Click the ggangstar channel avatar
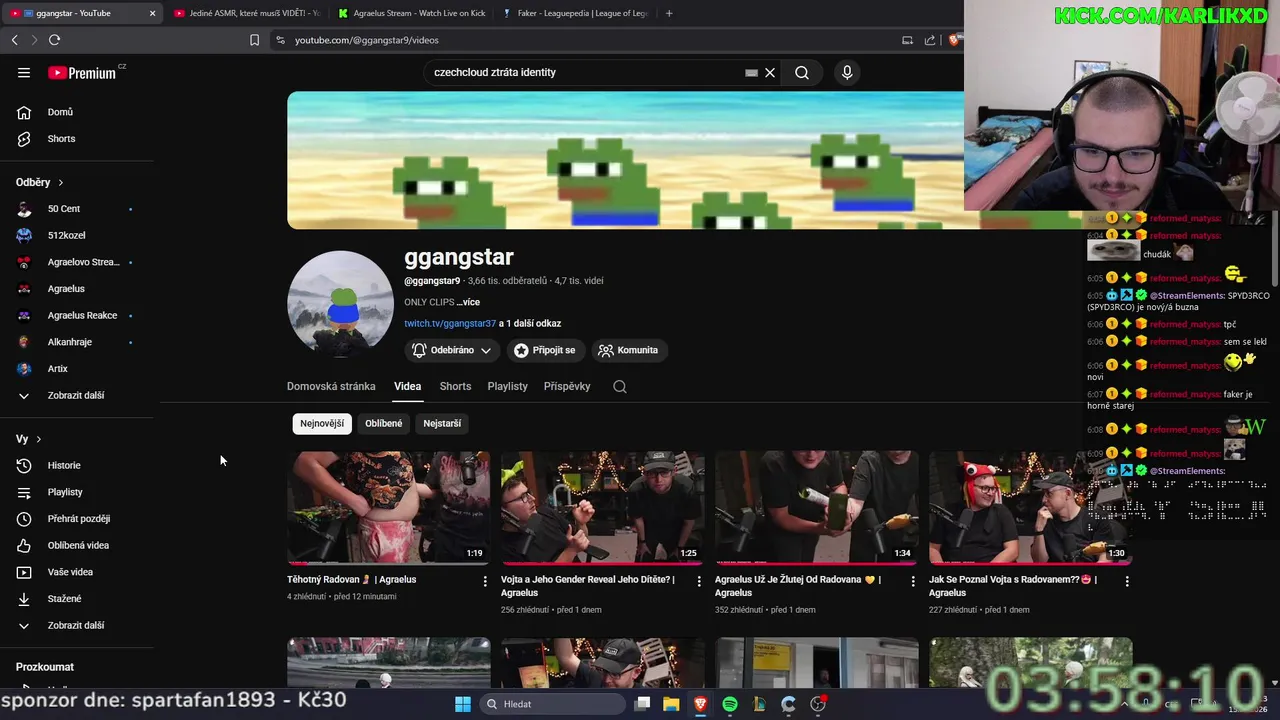This screenshot has width=1280, height=720. coord(340,303)
